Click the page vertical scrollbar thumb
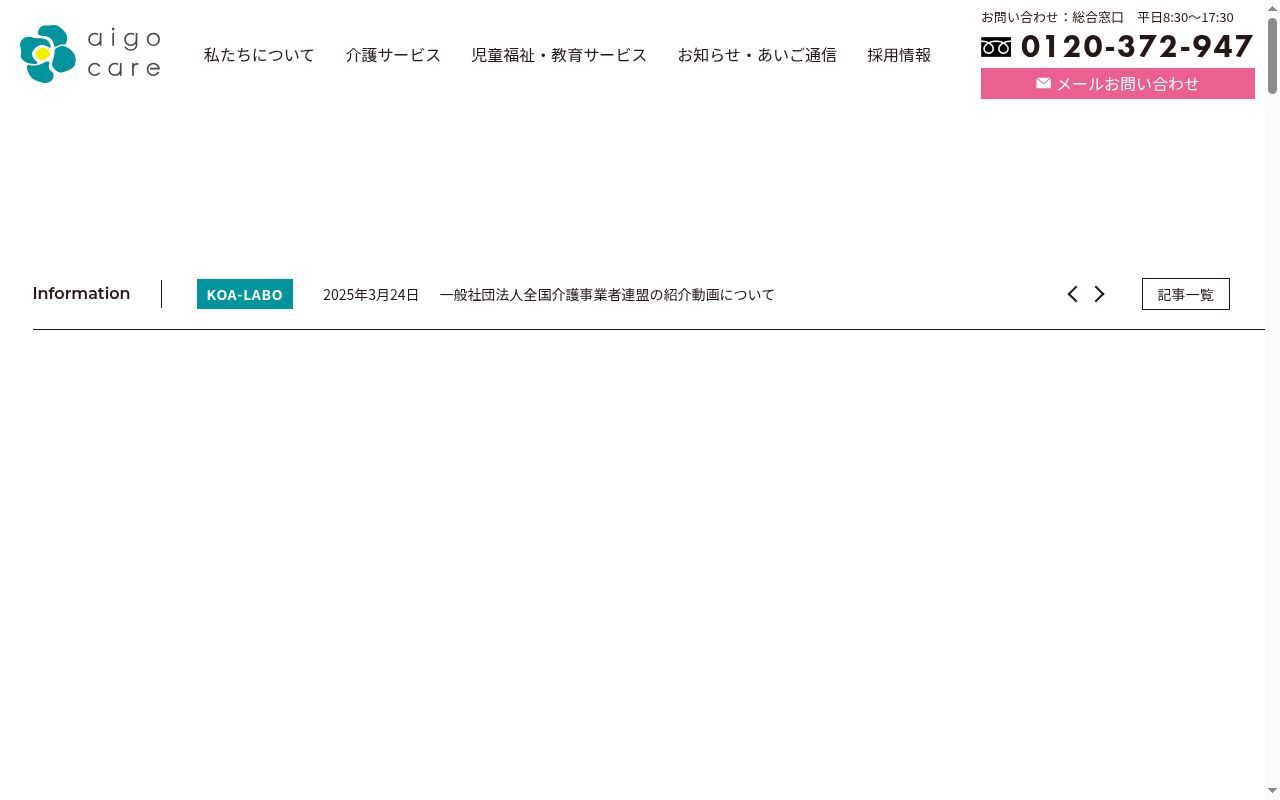Viewport: 1280px width, 800px height. tap(1272, 56)
